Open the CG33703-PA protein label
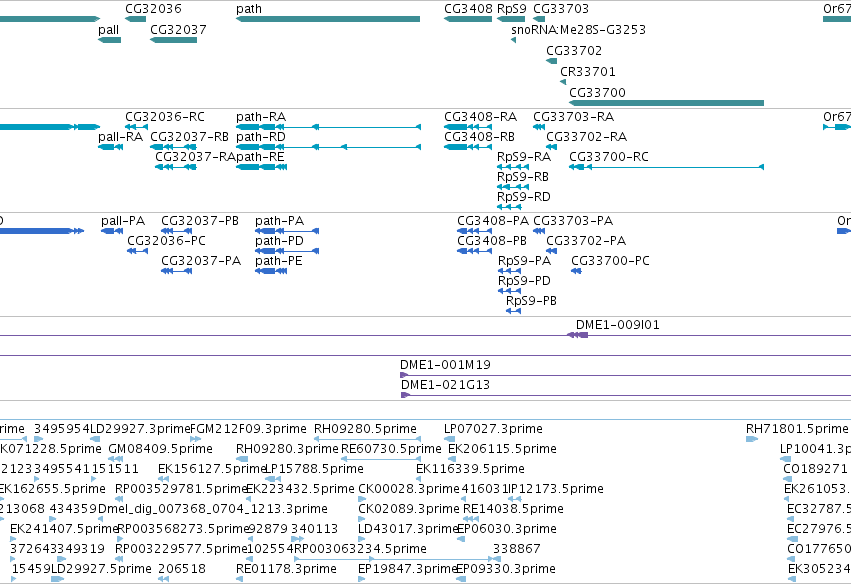 coord(573,221)
